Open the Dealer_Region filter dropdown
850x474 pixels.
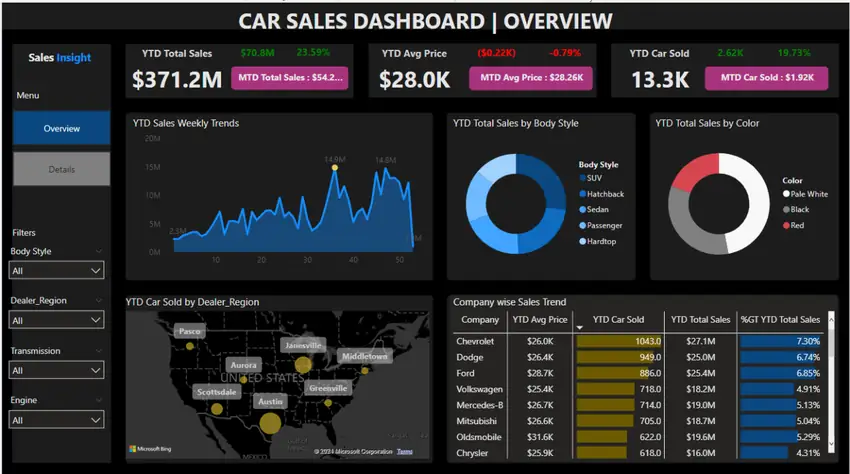56,320
